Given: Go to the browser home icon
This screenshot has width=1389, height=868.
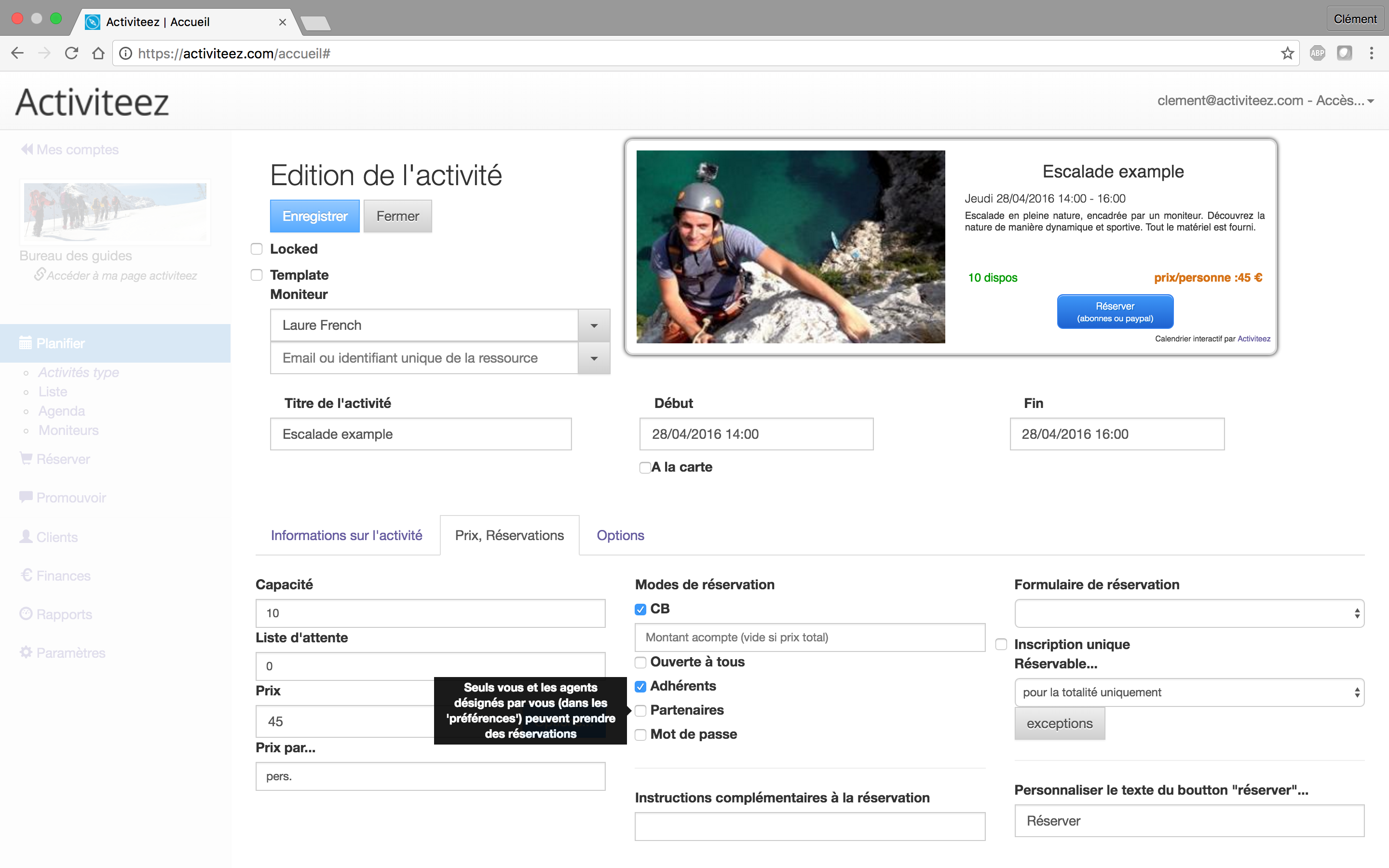Looking at the screenshot, I should (98, 54).
